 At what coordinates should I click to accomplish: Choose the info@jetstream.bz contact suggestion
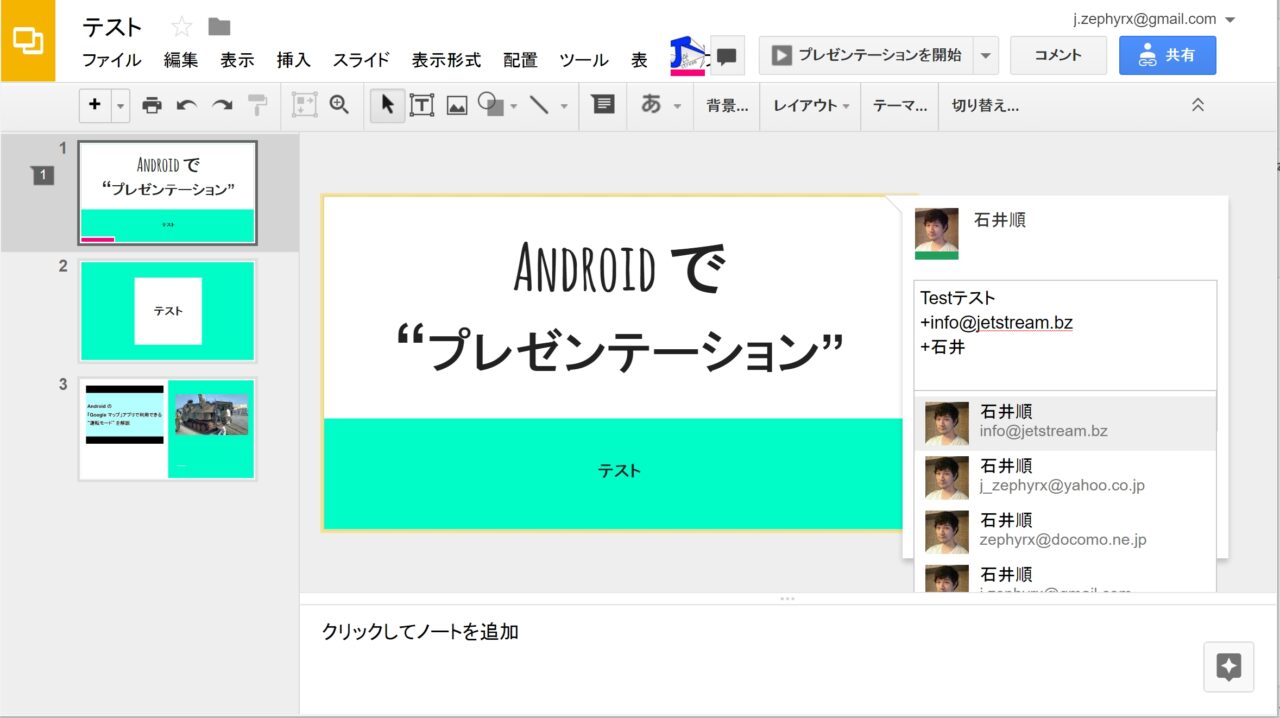1065,422
